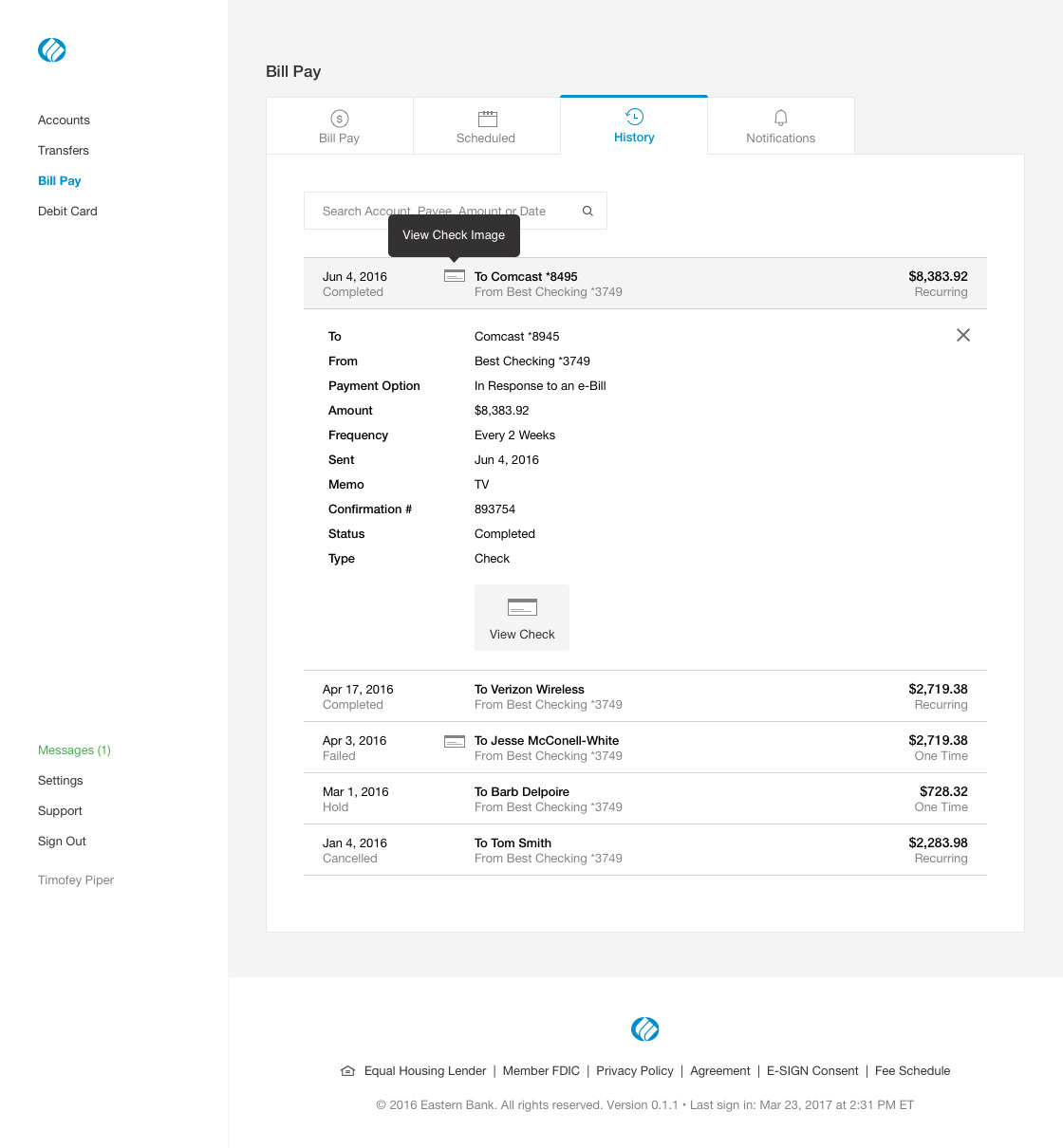This screenshot has height=1148, width=1063.
Task: Expand the Verizon Wireless payment row
Action: (645, 696)
